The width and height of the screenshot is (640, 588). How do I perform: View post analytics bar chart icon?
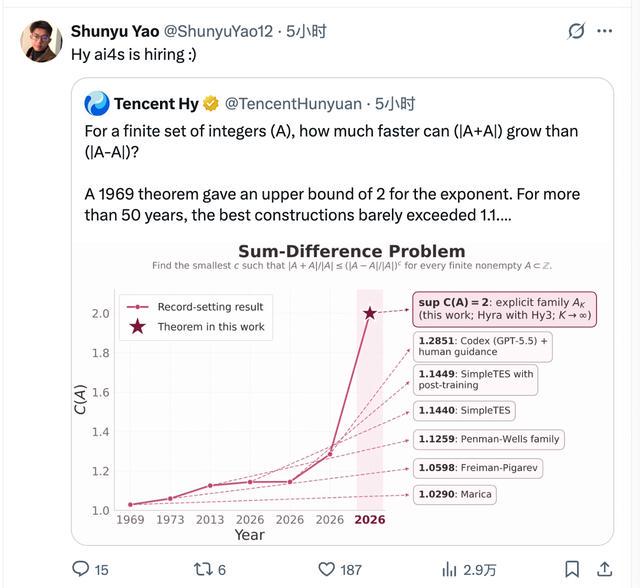click(x=449, y=569)
